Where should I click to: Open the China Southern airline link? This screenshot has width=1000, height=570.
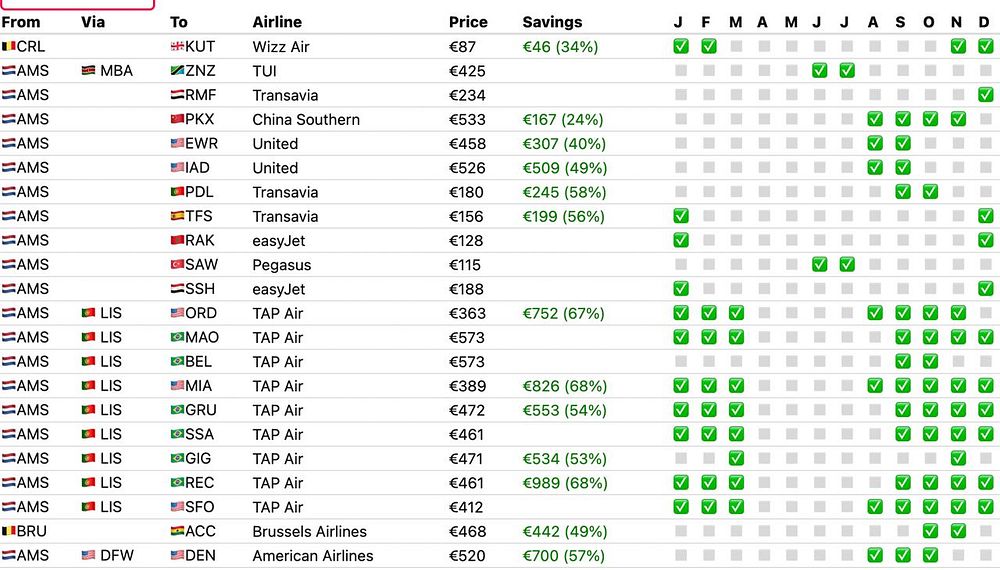[306, 120]
